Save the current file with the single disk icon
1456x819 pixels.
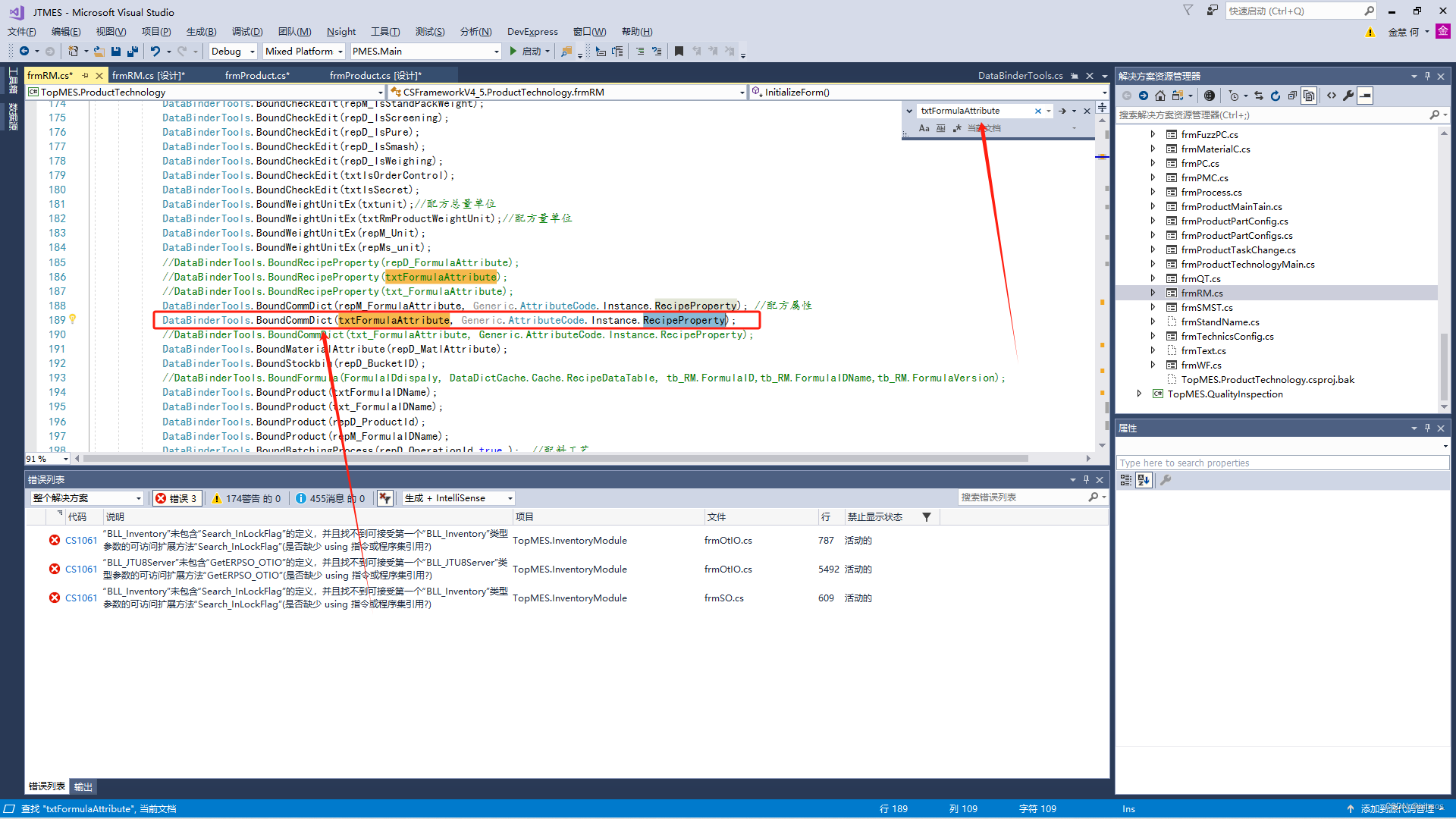pyautogui.click(x=116, y=52)
